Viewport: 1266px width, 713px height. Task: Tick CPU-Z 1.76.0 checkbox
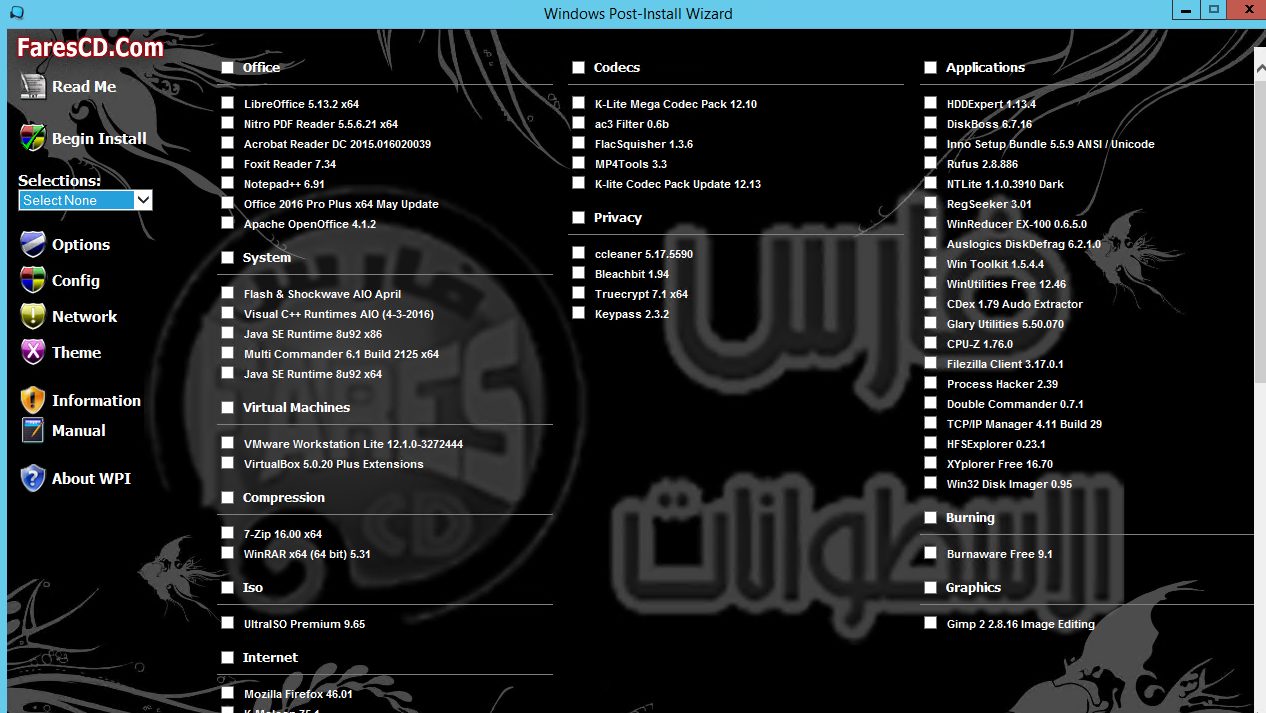coord(931,343)
